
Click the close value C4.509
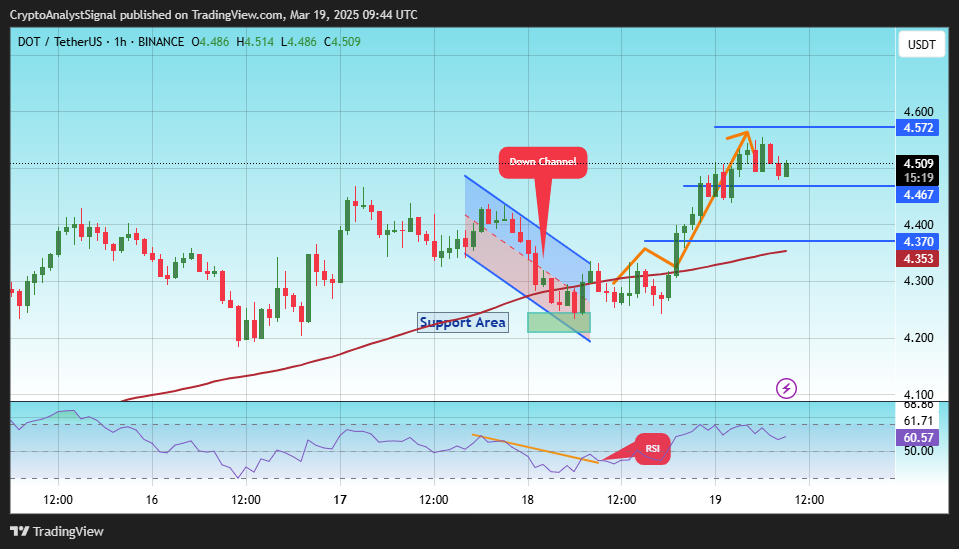pos(342,42)
